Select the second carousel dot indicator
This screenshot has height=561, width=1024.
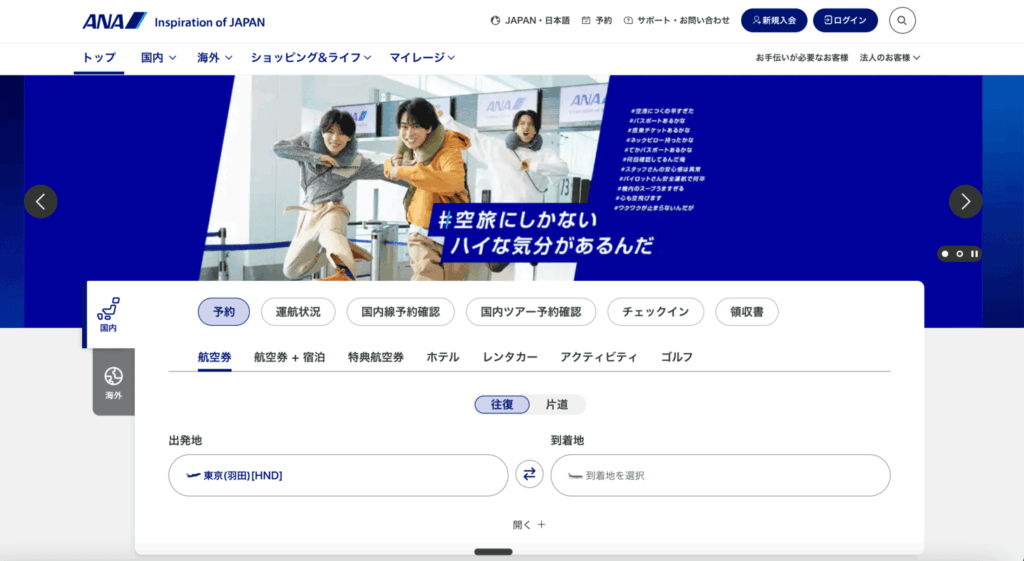coord(959,253)
